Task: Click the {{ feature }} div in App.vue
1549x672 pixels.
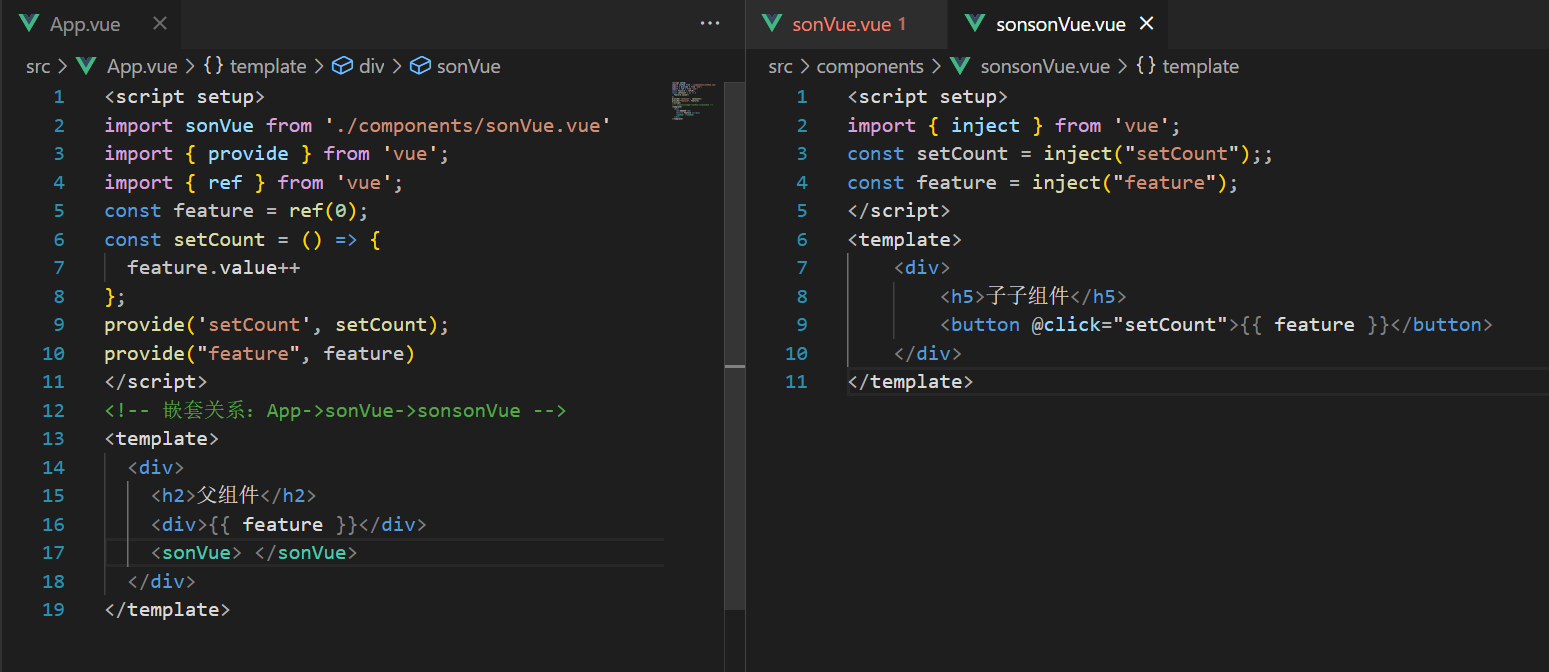Action: coord(289,525)
